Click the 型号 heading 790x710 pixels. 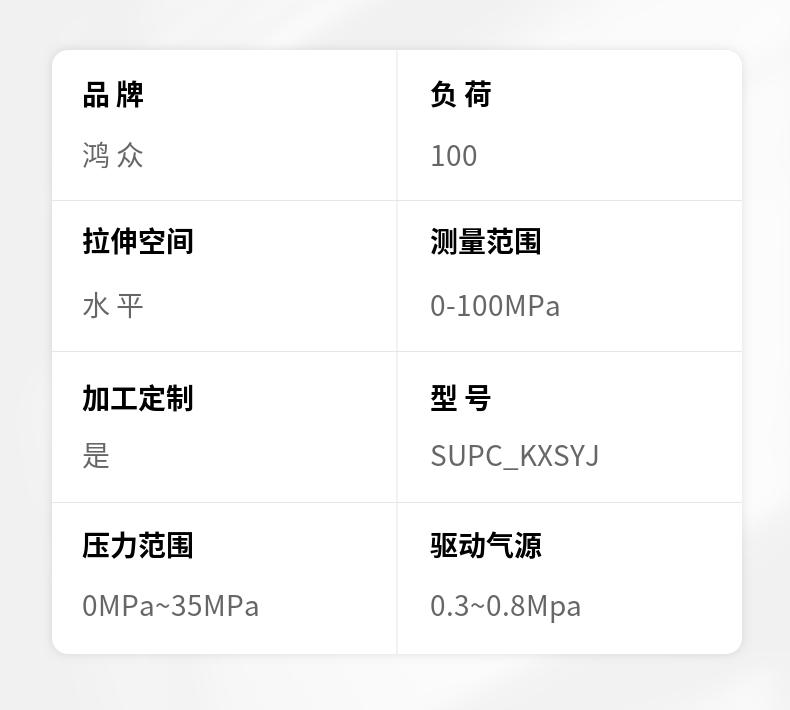point(460,398)
